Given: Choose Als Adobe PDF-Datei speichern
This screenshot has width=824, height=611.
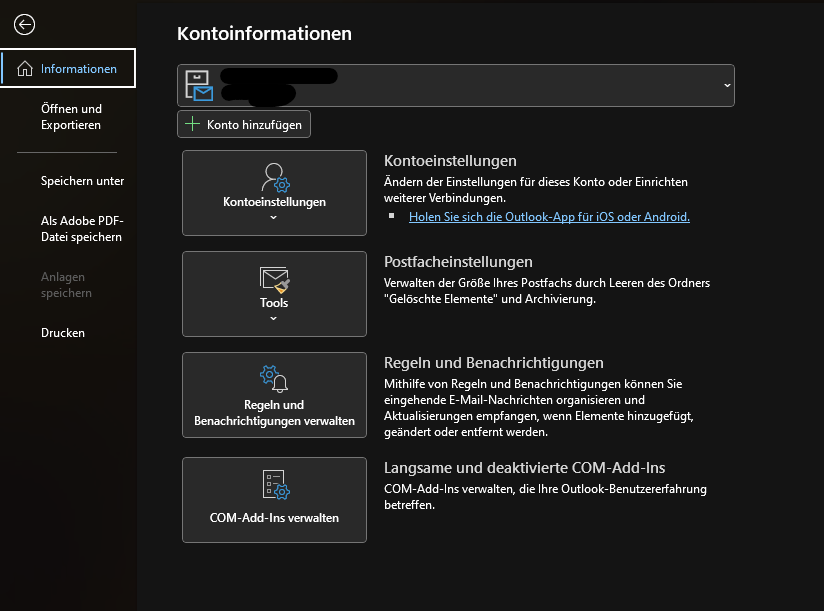Looking at the screenshot, I should tap(82, 229).
